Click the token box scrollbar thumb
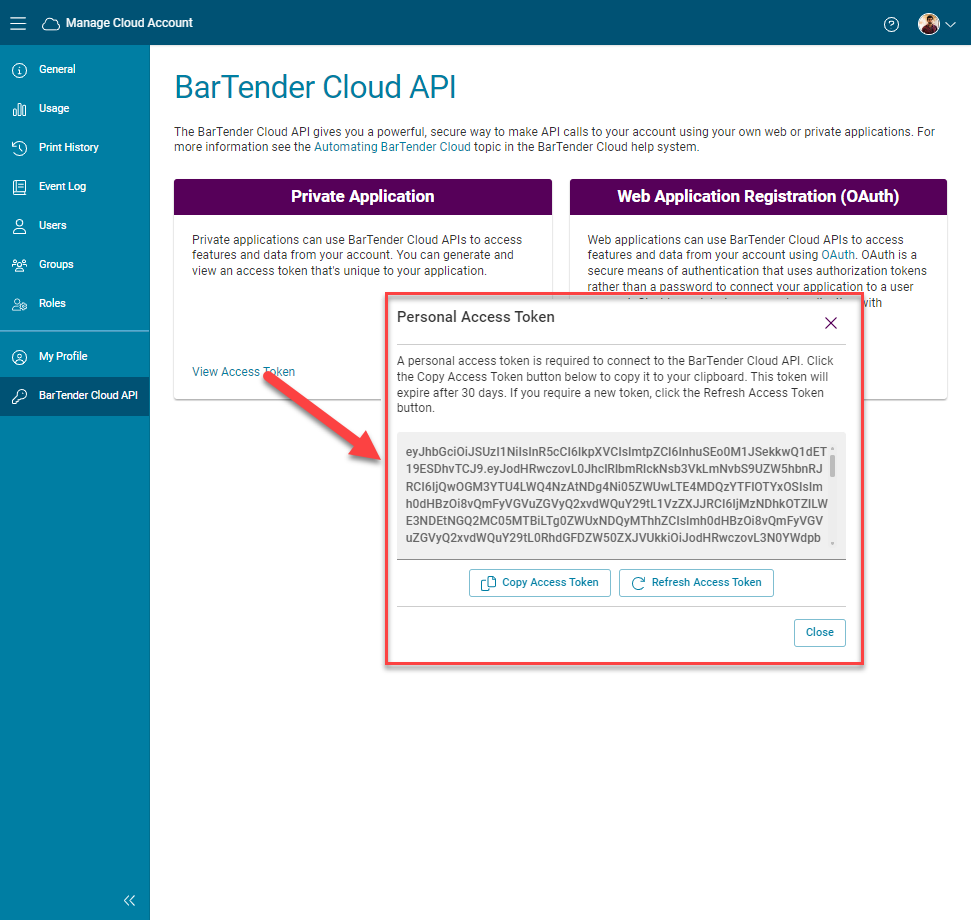 pos(832,466)
